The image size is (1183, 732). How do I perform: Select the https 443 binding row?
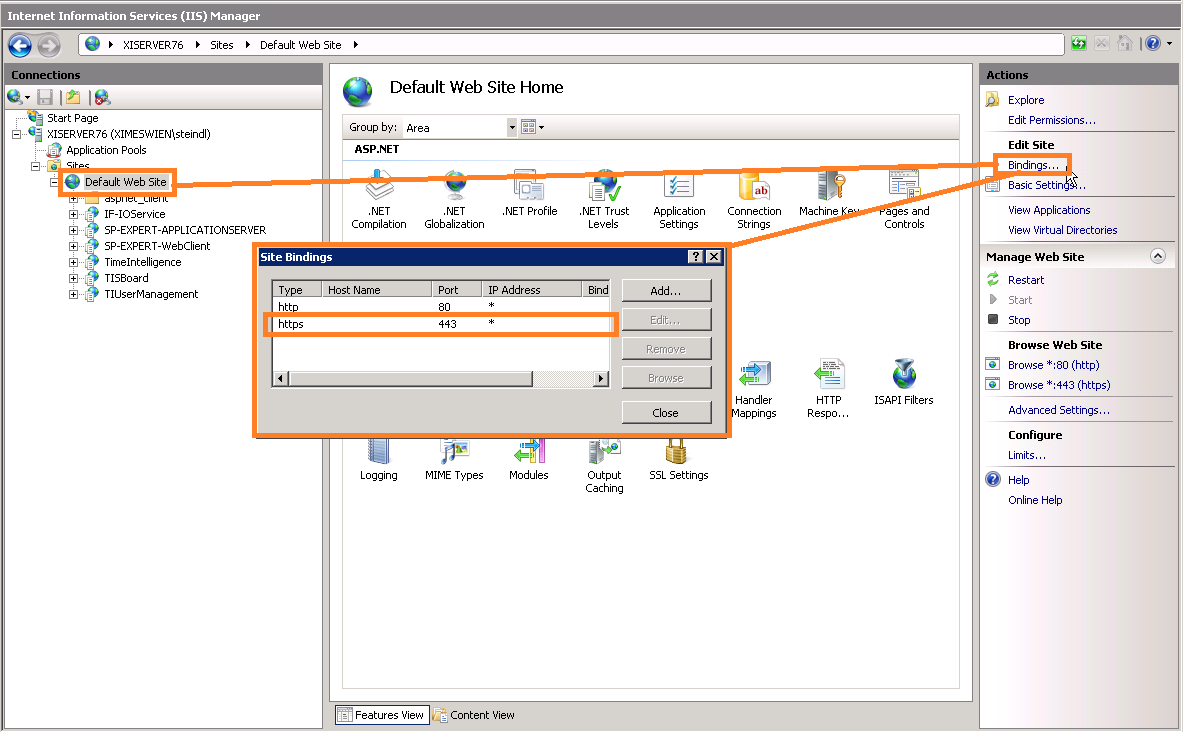441,324
